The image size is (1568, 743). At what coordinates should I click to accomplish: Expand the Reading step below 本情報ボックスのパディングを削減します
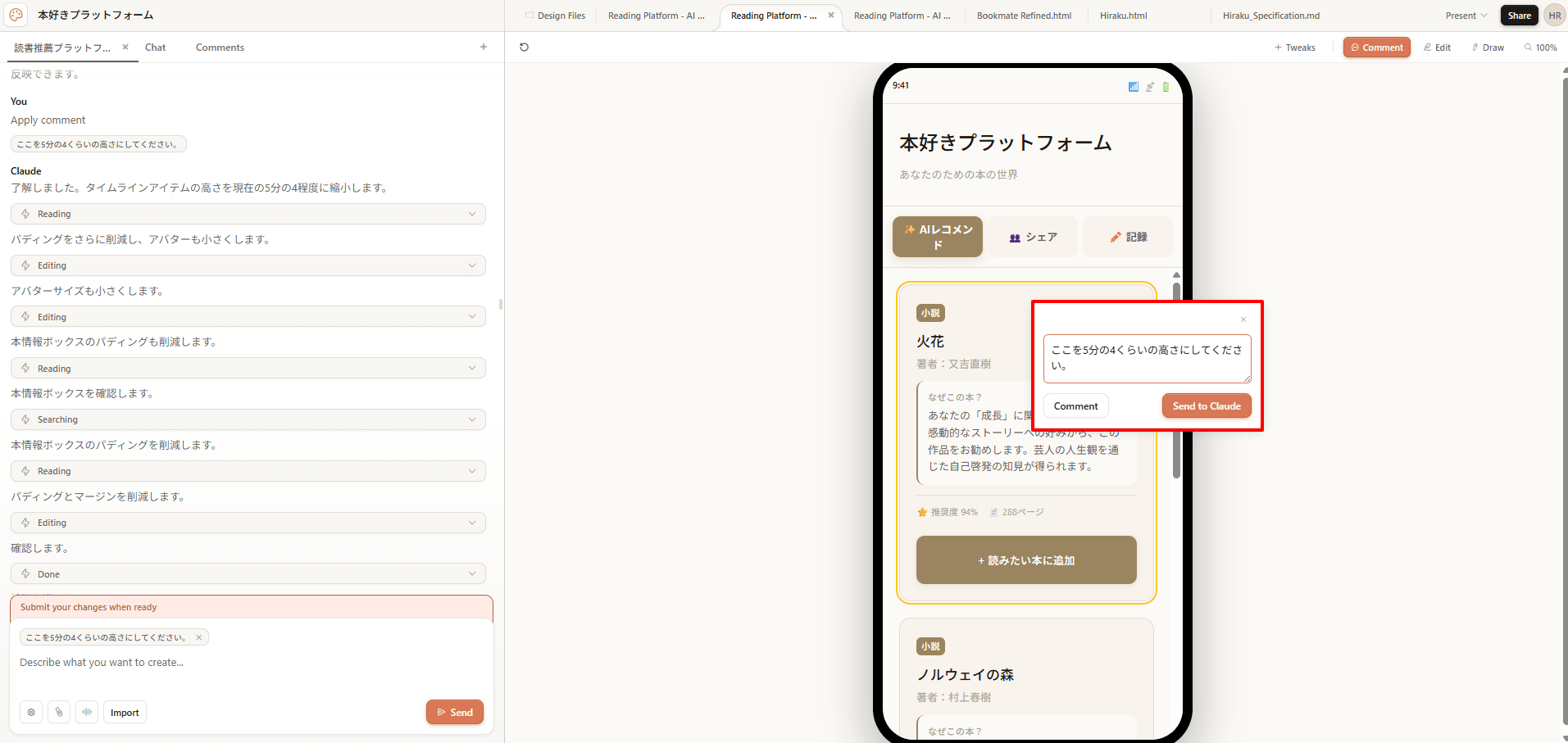[248, 471]
